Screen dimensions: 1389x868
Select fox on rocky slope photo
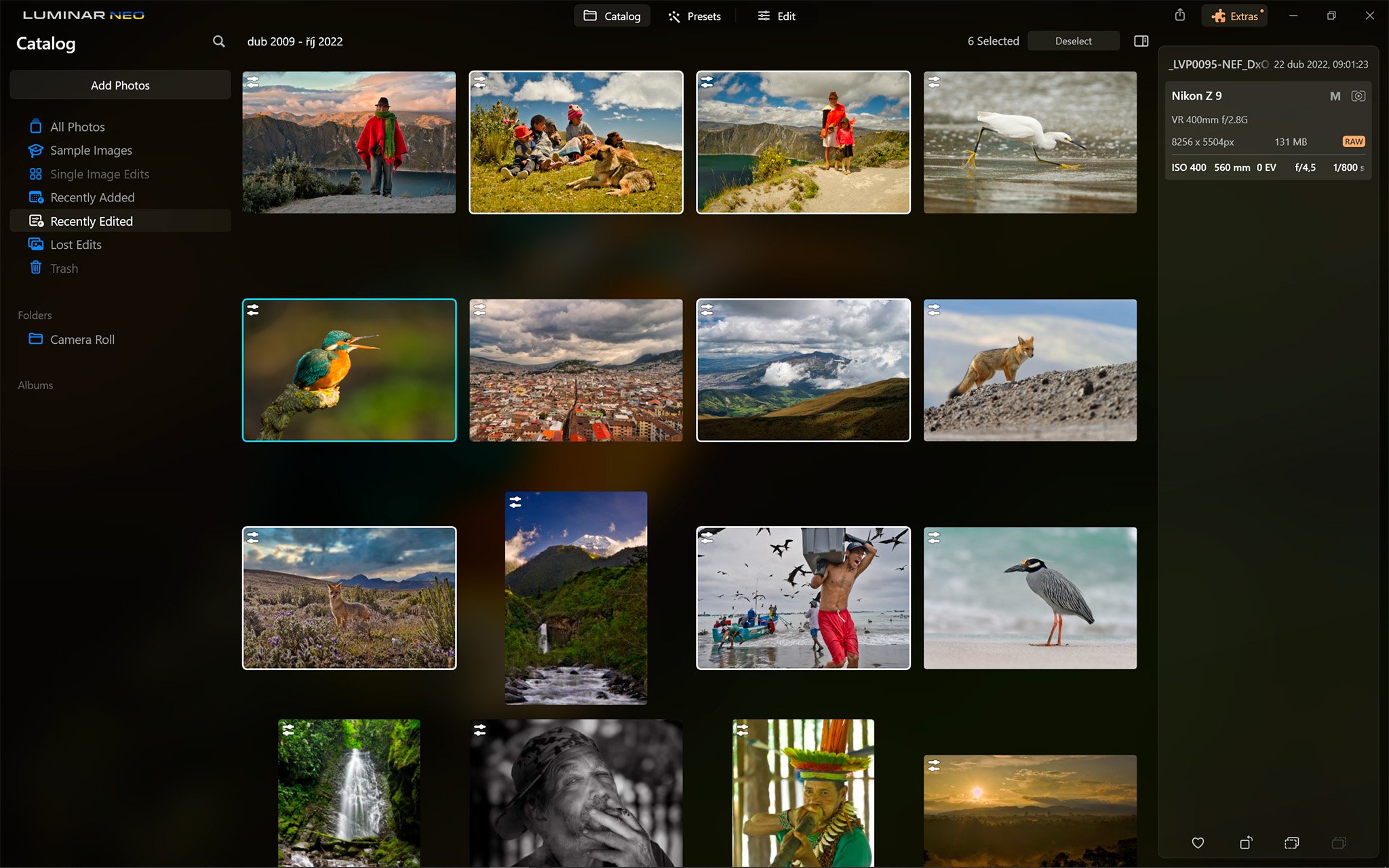coord(1030,370)
